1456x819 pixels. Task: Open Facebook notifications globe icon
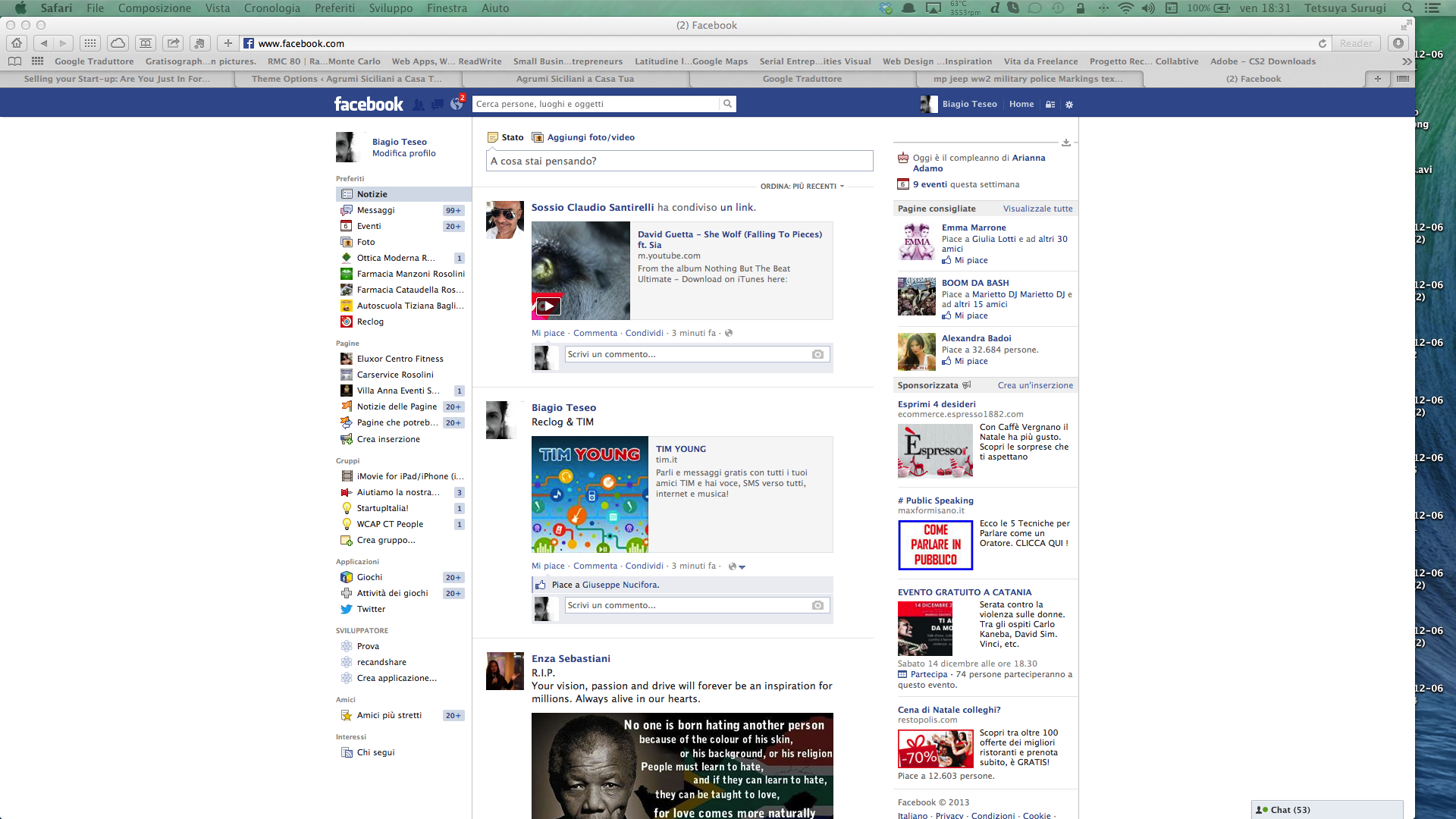coord(457,105)
